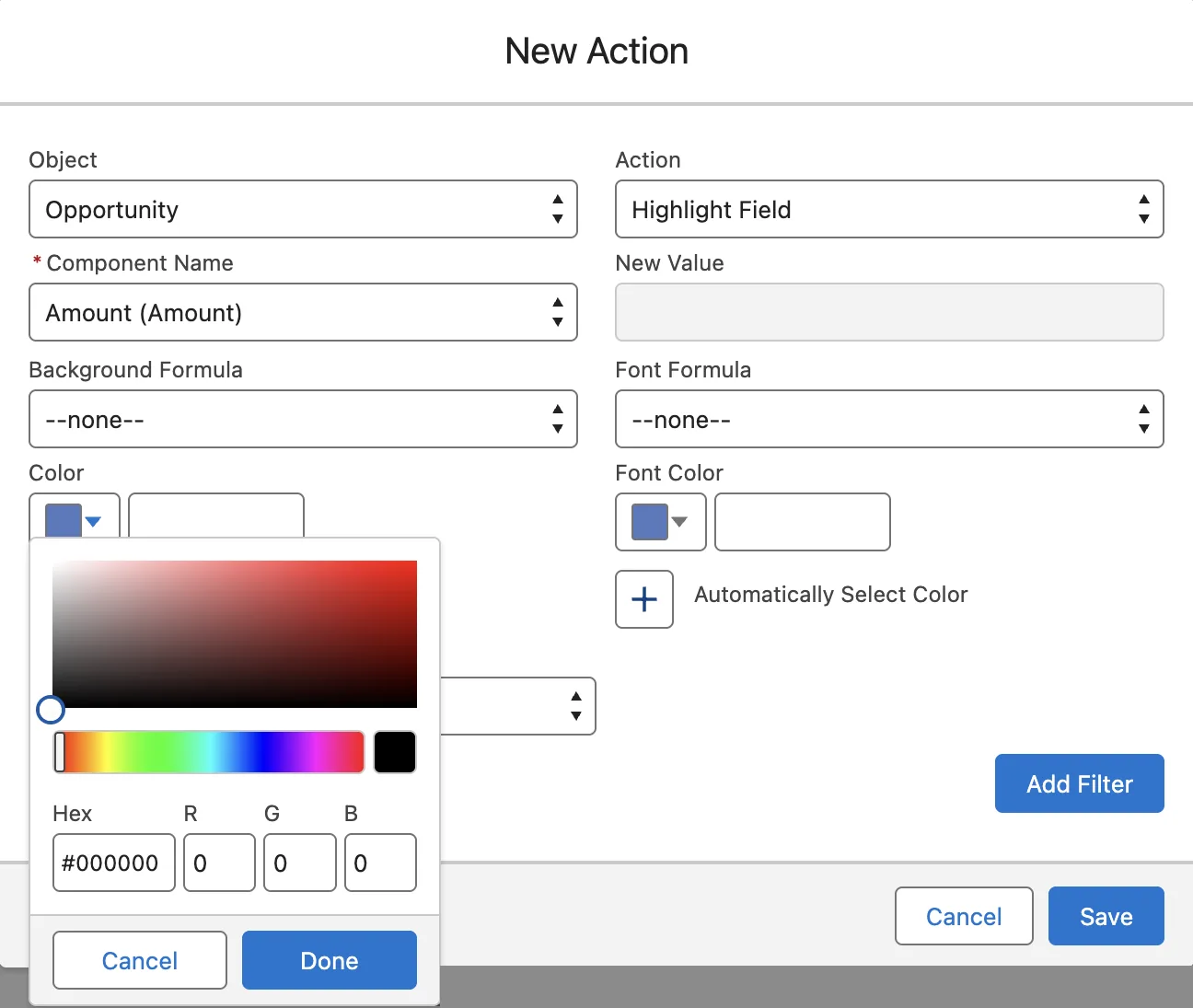The image size is (1193, 1008).
Task: Save the New Action
Action: [x=1106, y=916]
